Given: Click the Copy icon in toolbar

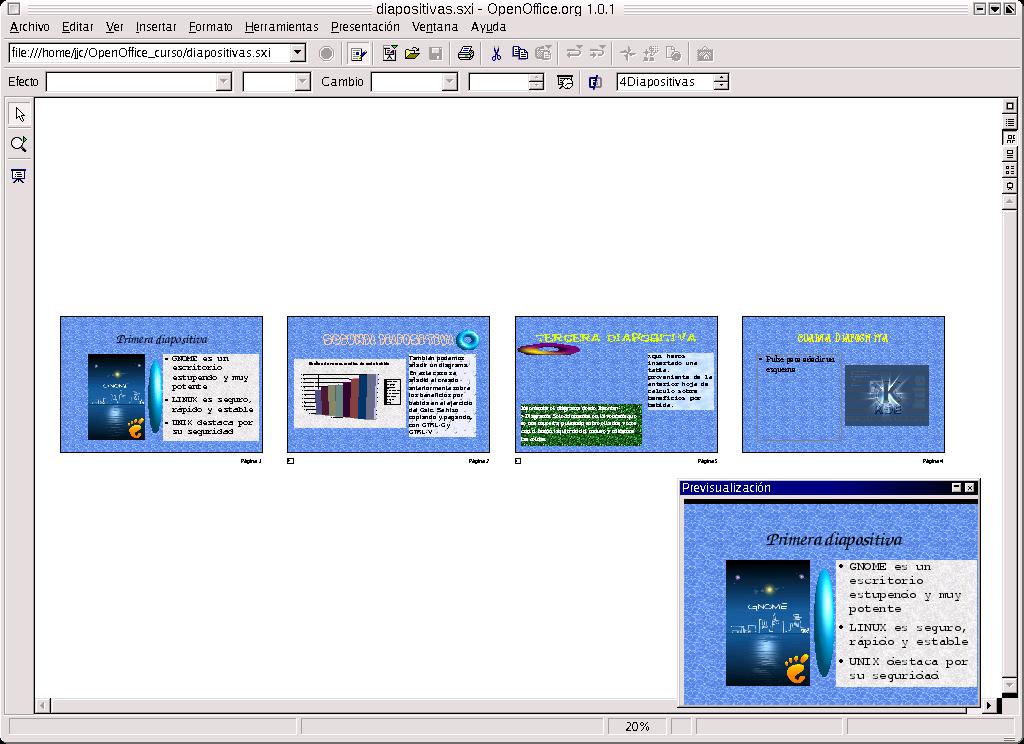Looking at the screenshot, I should click(x=520, y=53).
